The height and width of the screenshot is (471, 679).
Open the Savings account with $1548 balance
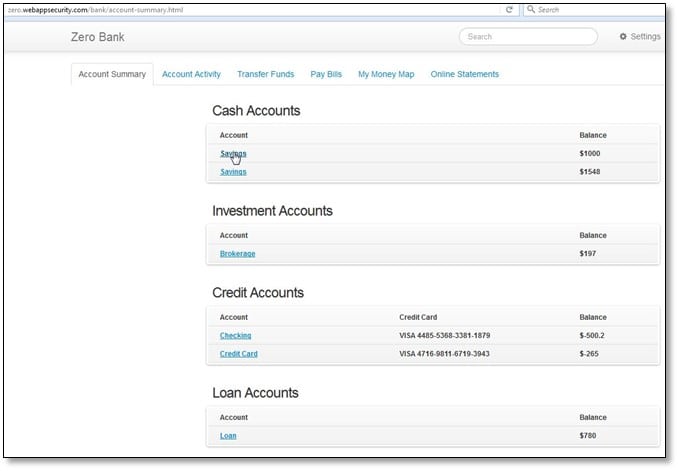pos(233,172)
